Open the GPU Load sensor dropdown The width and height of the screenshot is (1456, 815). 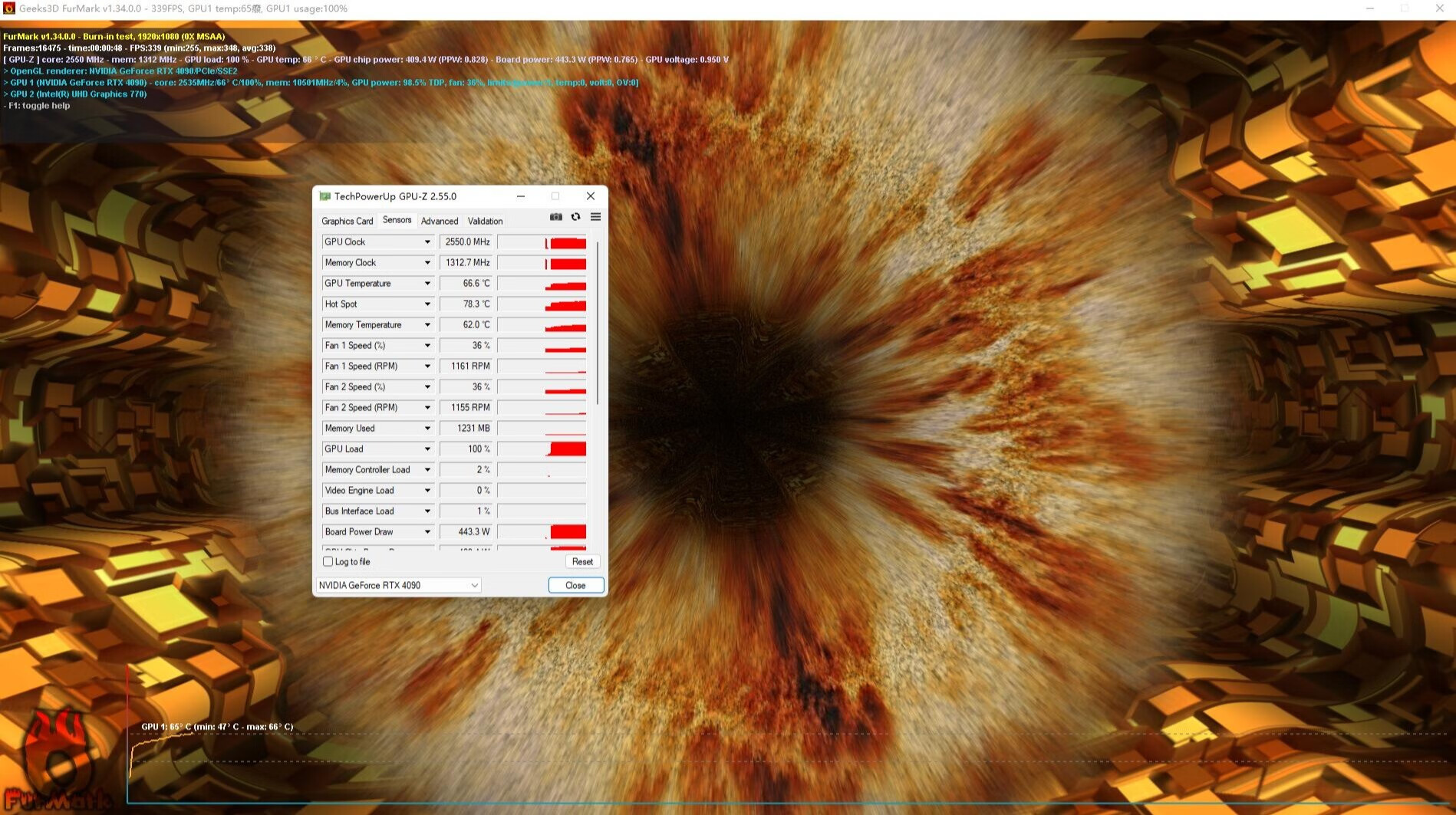pyautogui.click(x=427, y=449)
